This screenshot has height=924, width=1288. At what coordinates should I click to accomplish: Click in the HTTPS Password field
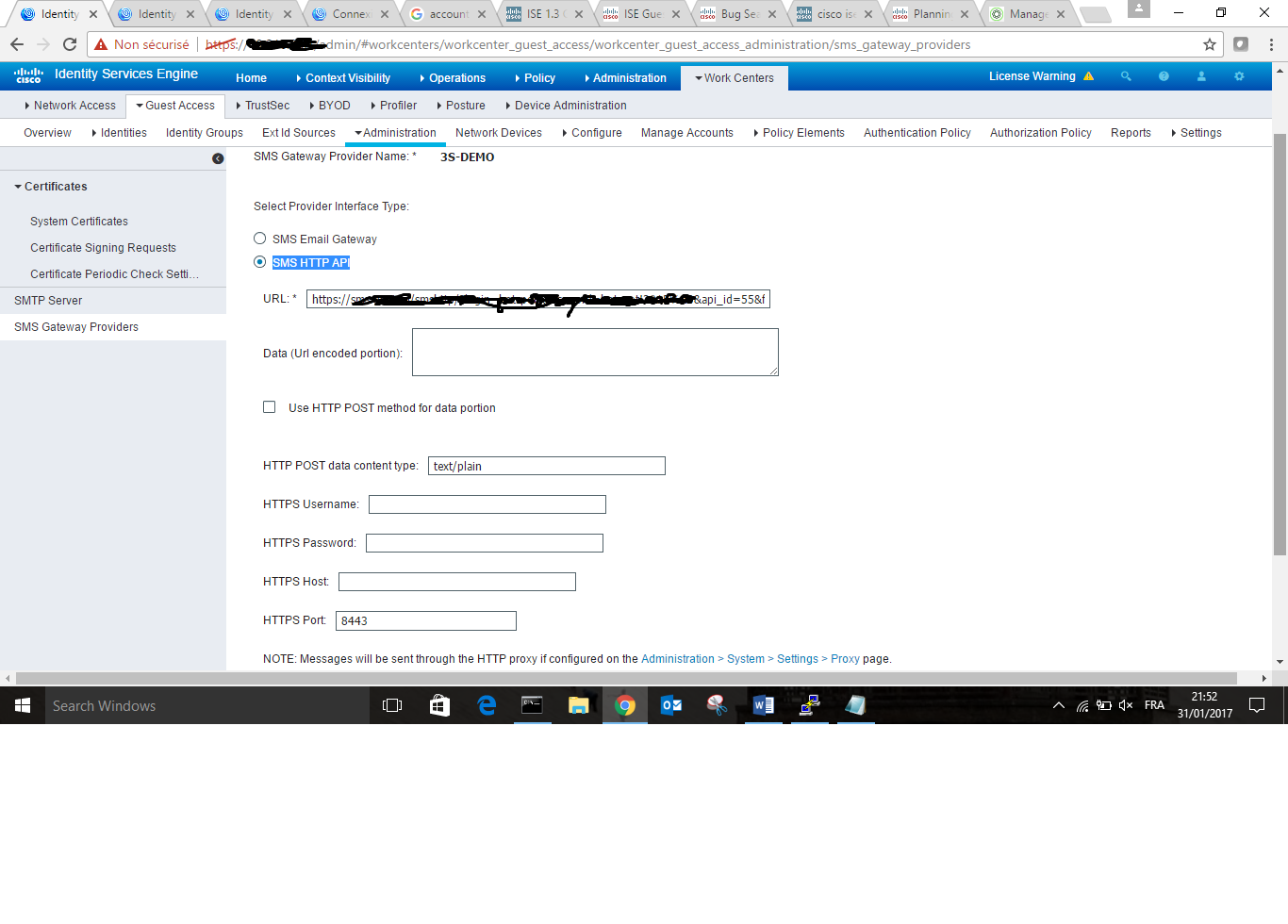click(x=485, y=543)
